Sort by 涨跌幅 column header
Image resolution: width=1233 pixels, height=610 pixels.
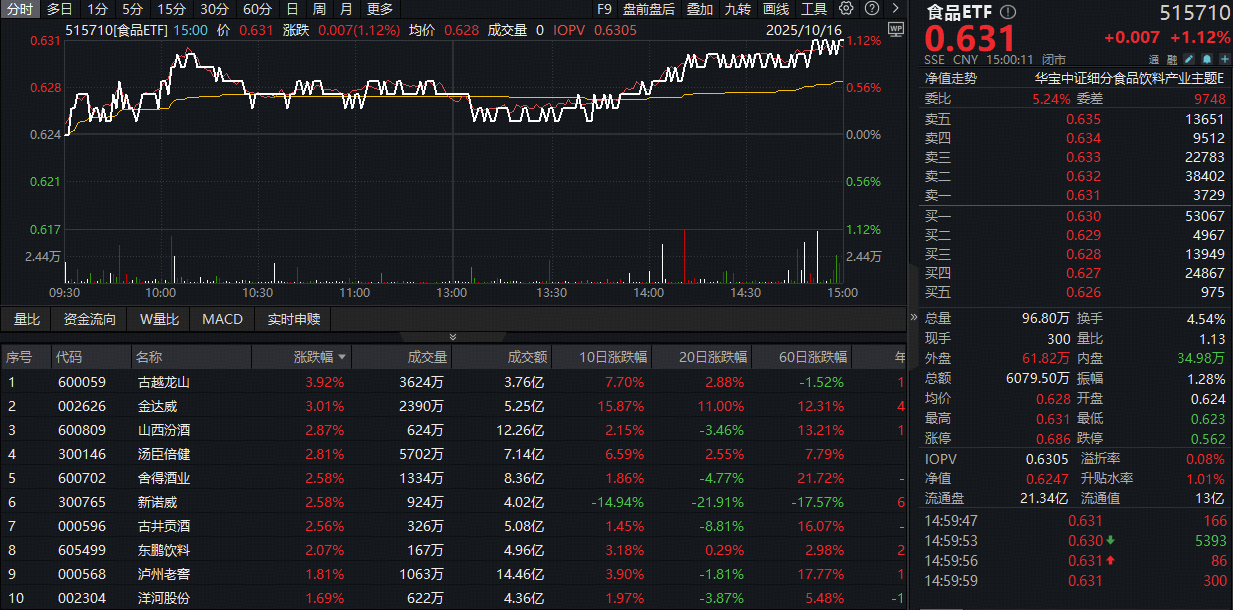(x=319, y=357)
